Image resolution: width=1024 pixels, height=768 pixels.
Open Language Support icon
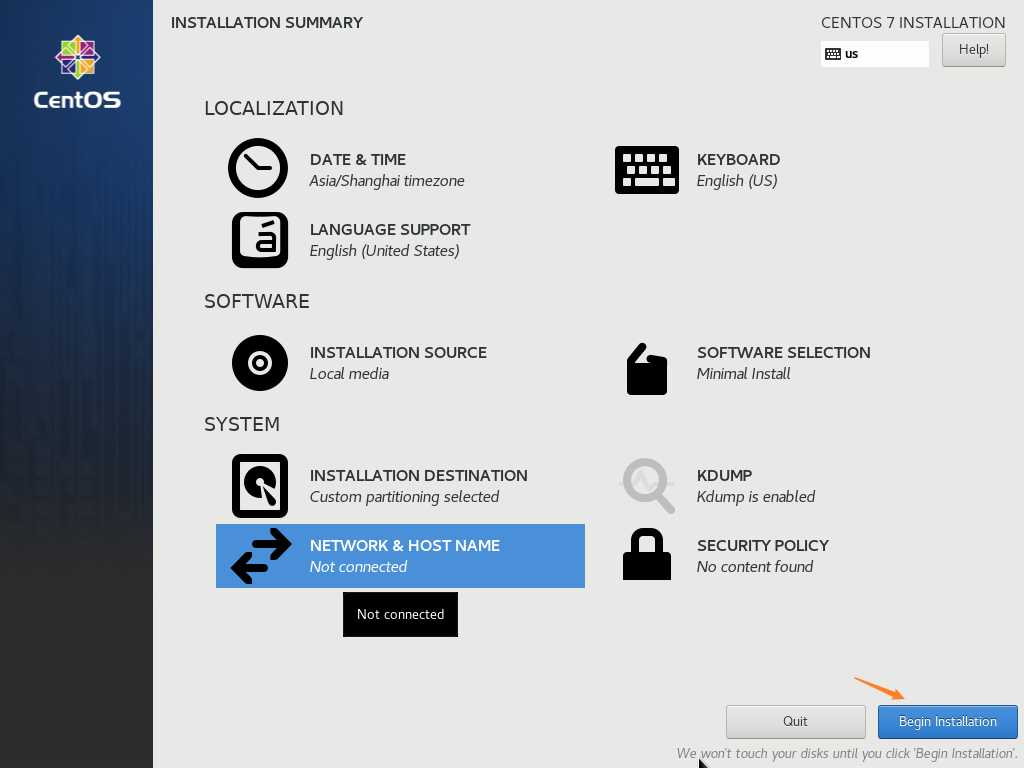click(x=259, y=240)
